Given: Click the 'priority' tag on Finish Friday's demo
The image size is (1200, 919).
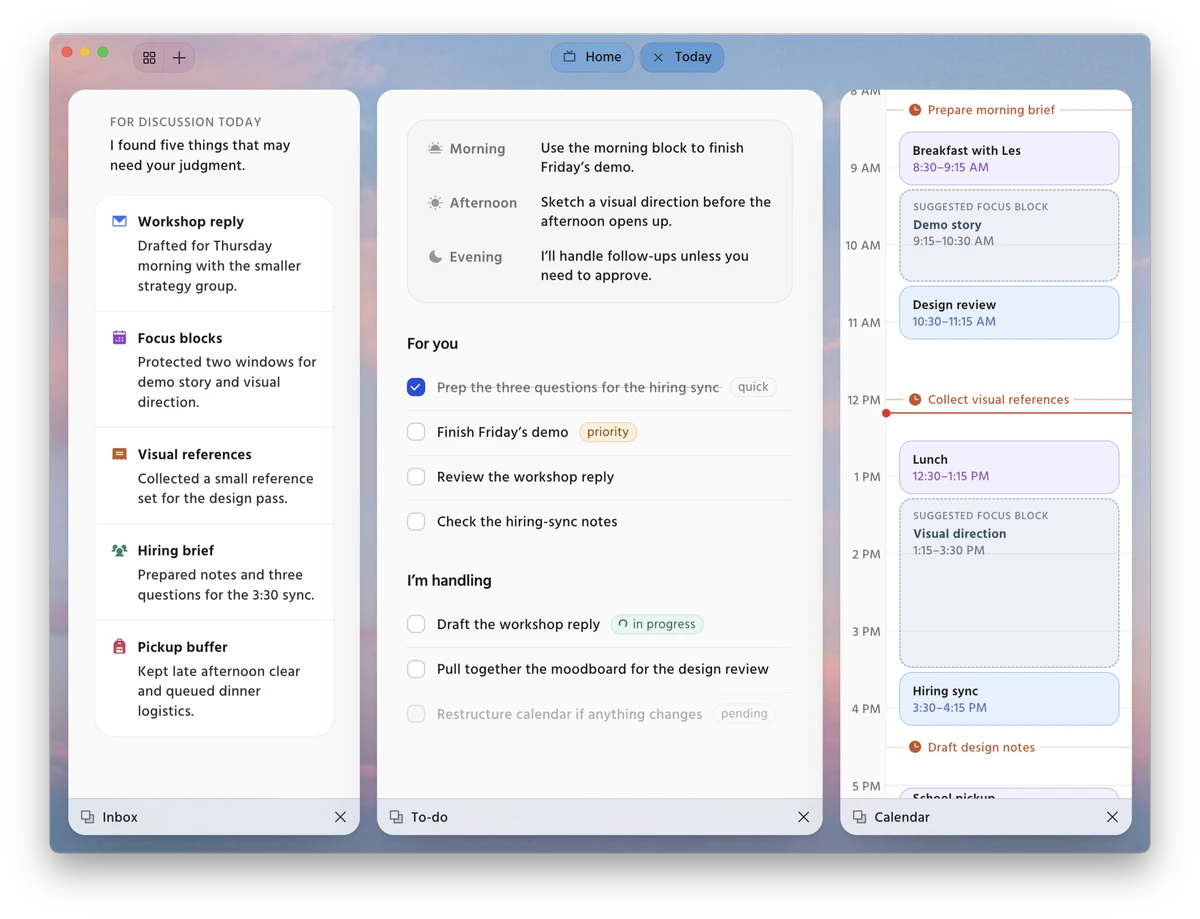Looking at the screenshot, I should pyautogui.click(x=608, y=432).
